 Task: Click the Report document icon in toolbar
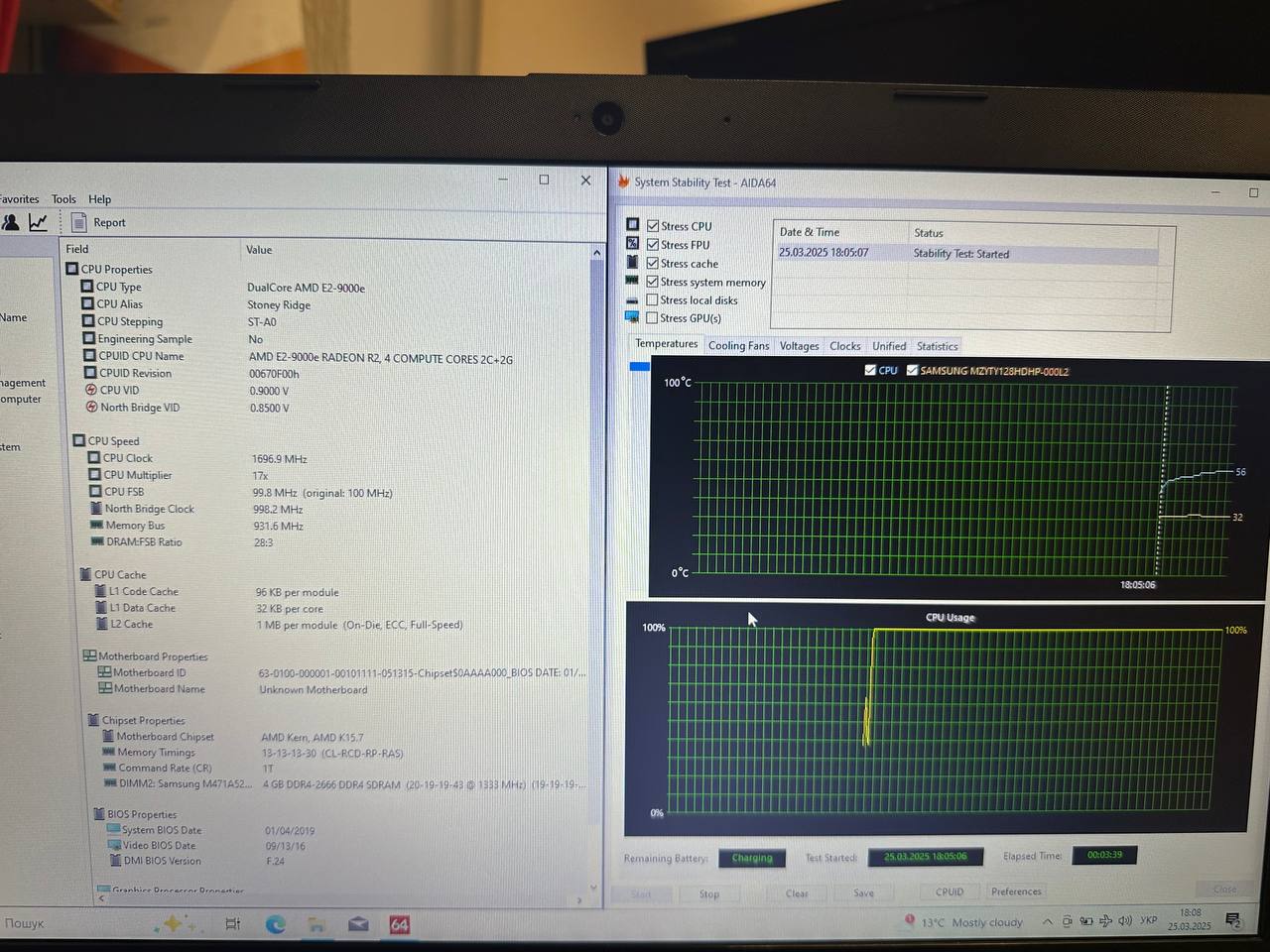pos(79,222)
